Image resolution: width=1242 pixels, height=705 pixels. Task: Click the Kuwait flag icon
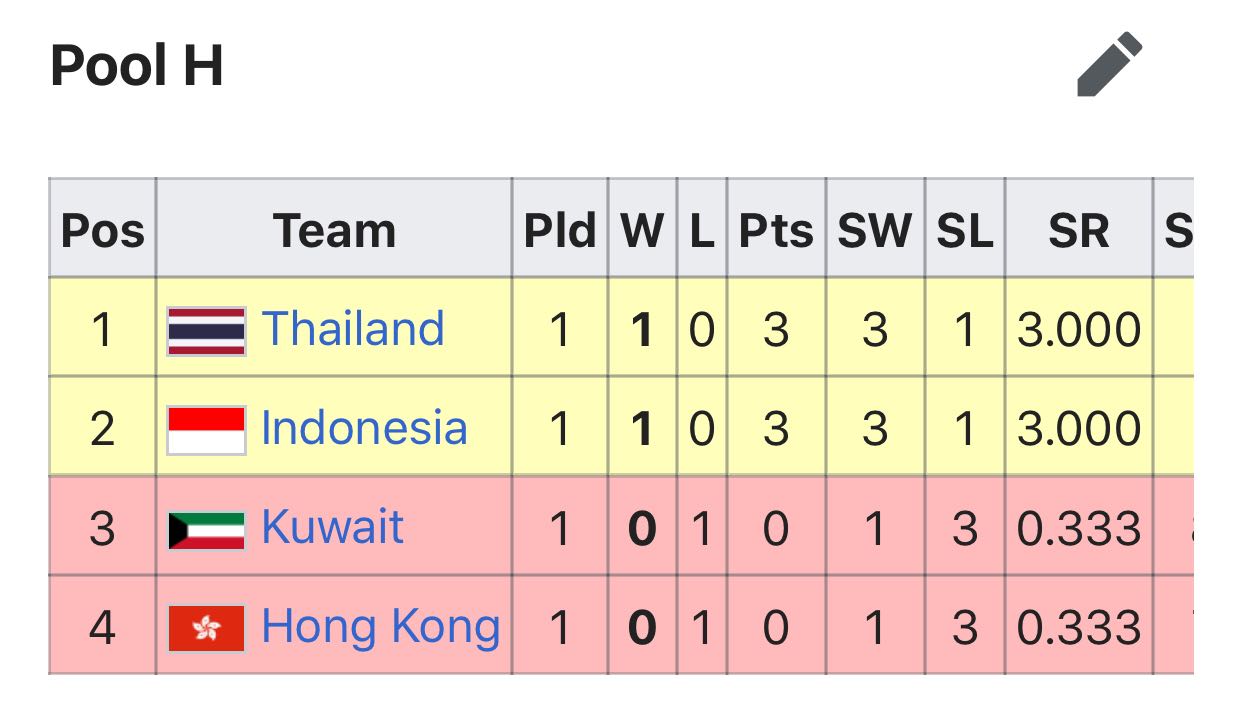[x=206, y=530]
